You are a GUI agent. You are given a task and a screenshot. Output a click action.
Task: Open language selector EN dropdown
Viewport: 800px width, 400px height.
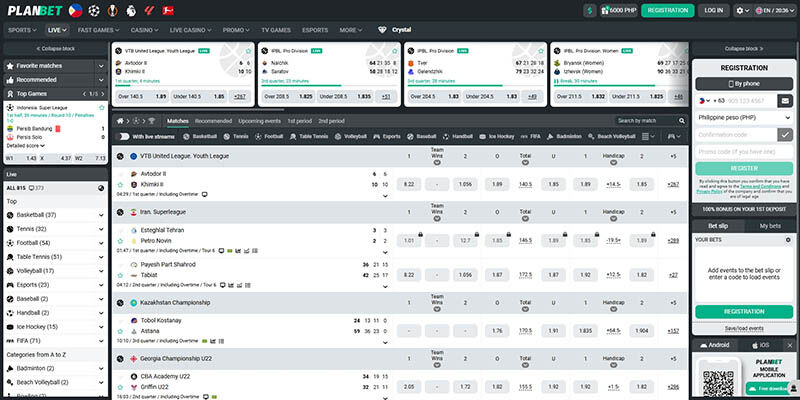(776, 10)
